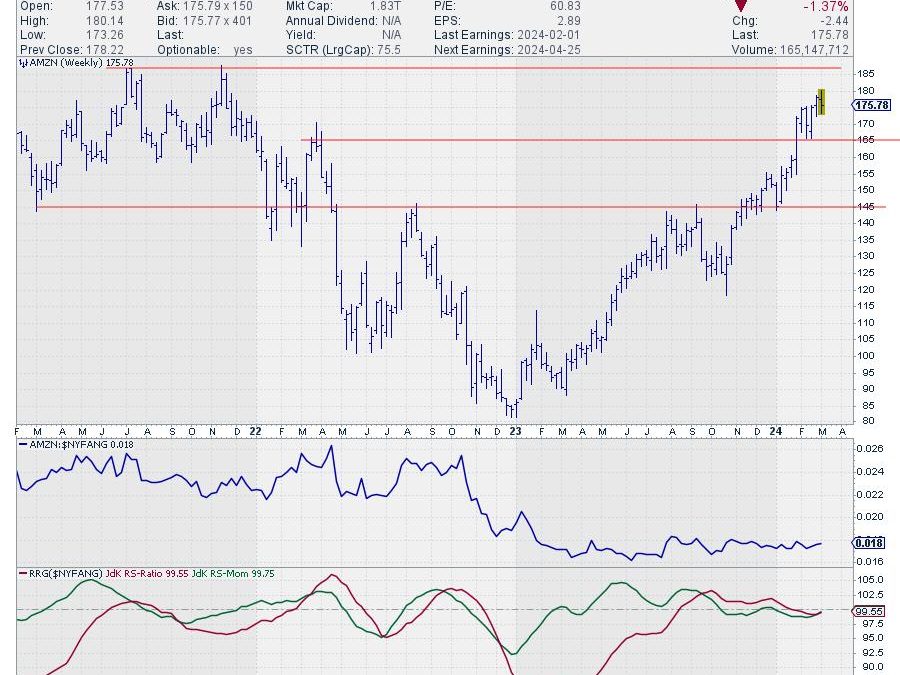Click the 80 price axis label

(x=868, y=421)
